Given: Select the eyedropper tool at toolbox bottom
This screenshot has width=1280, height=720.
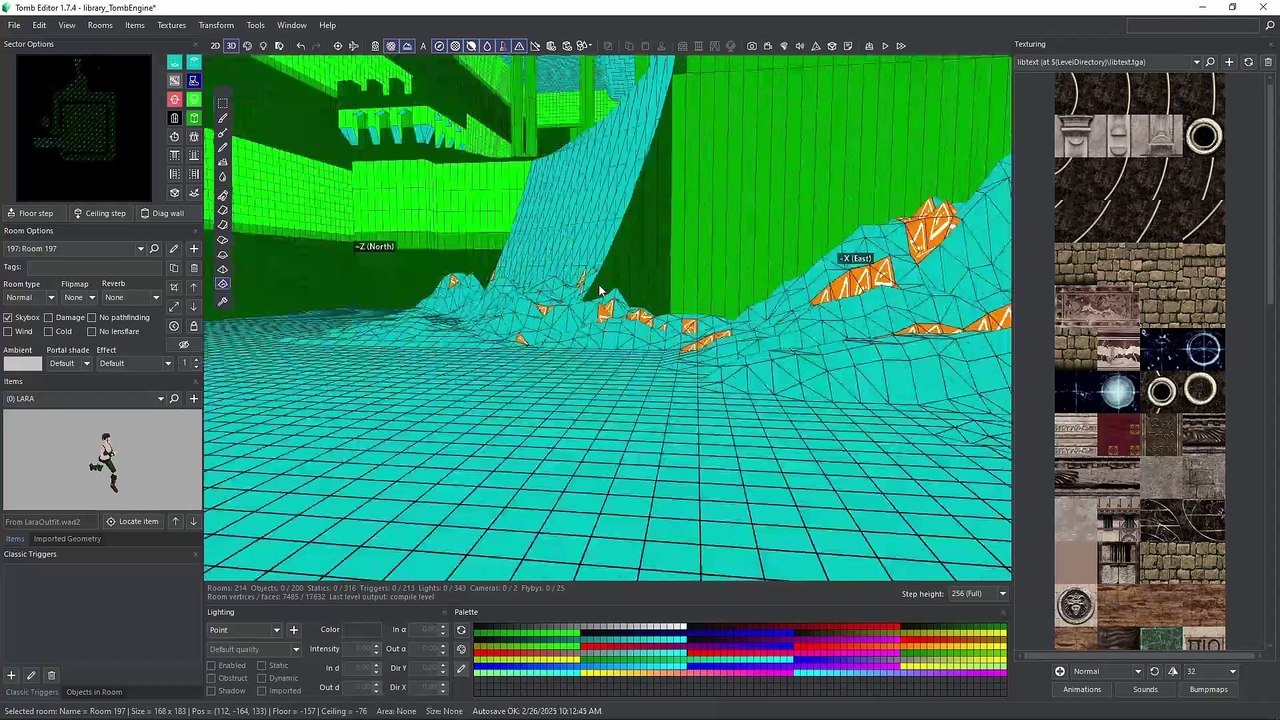Looking at the screenshot, I should (x=222, y=300).
